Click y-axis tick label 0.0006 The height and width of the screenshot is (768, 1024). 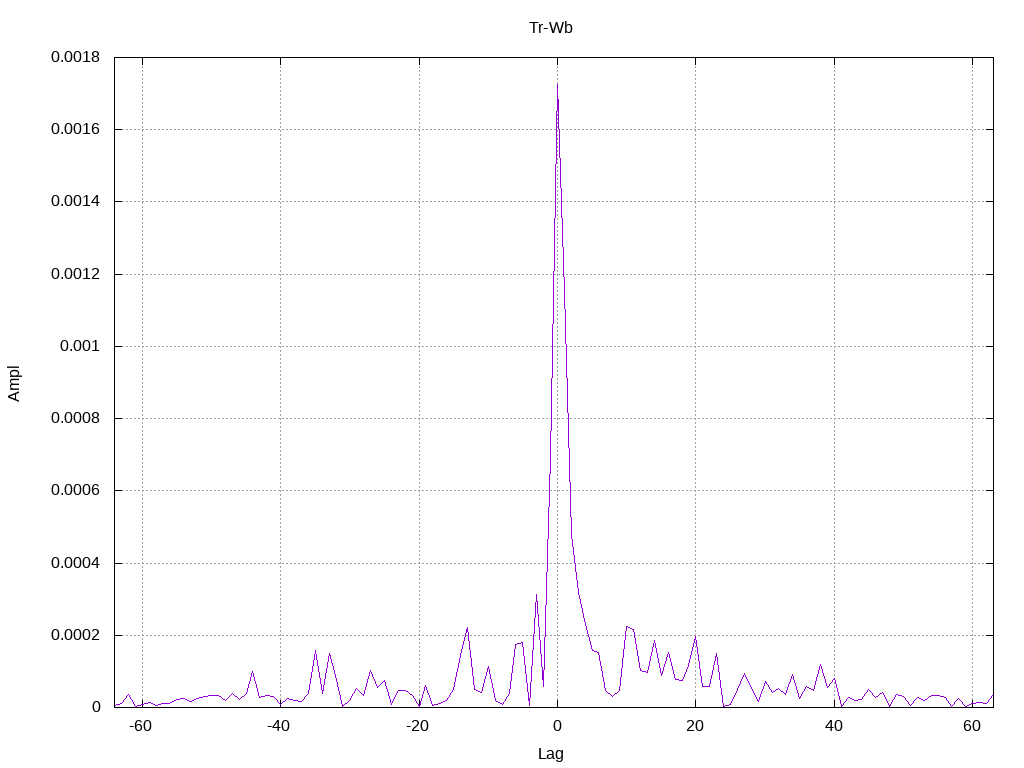pyautogui.click(x=76, y=490)
